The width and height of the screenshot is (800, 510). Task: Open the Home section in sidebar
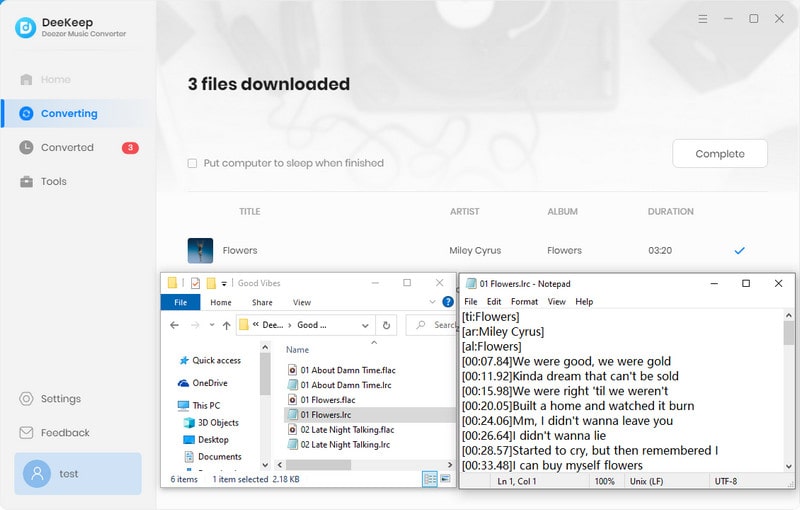(55, 79)
